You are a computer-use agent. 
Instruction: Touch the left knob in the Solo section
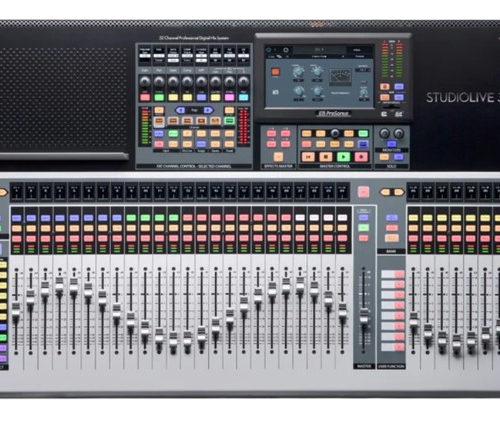(x=384, y=134)
